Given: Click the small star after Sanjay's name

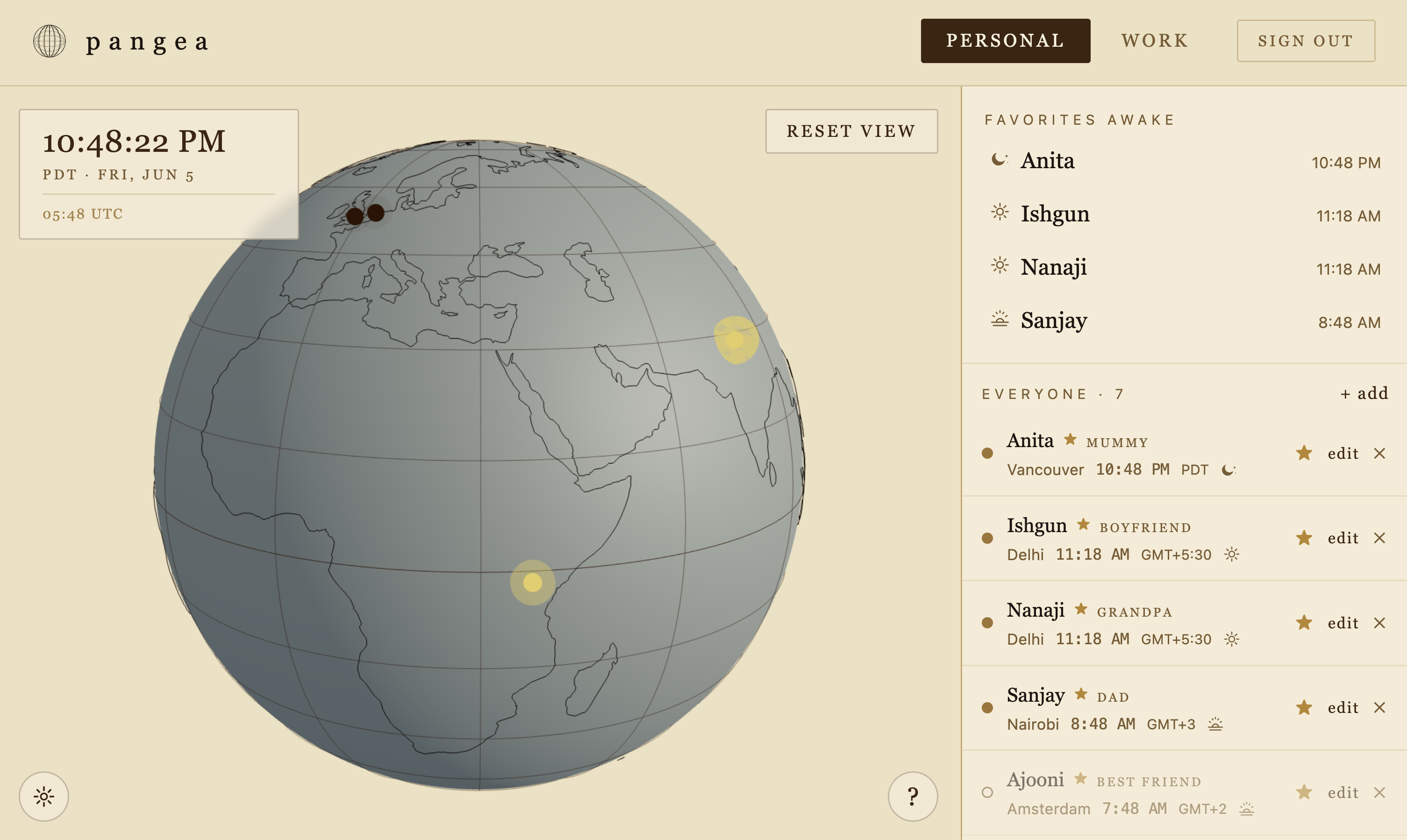Looking at the screenshot, I should point(1081,694).
